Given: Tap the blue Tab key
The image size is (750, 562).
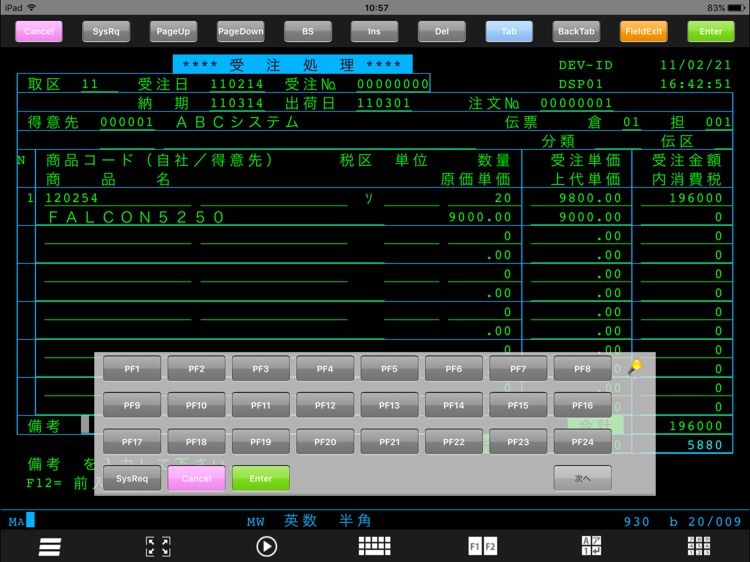Looking at the screenshot, I should tap(509, 32).
